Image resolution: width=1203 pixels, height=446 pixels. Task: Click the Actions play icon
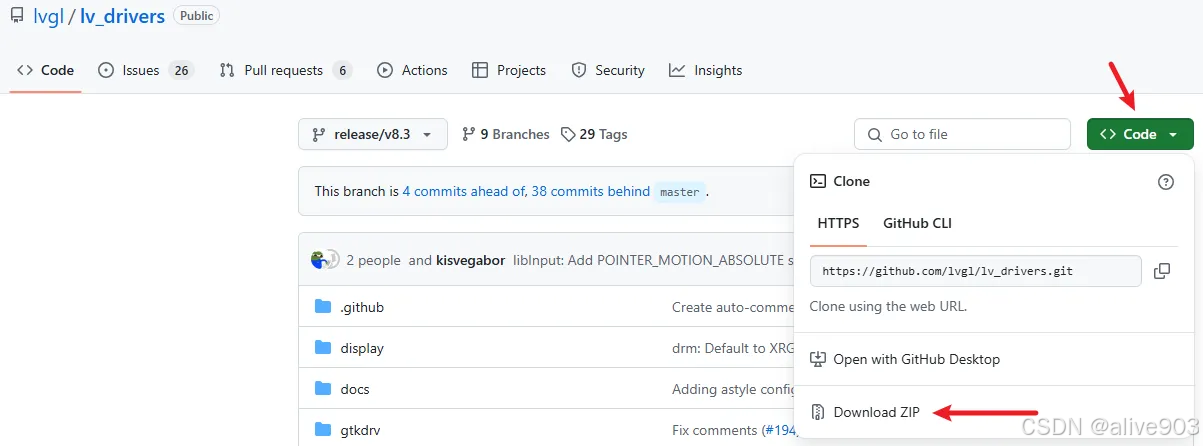click(385, 70)
